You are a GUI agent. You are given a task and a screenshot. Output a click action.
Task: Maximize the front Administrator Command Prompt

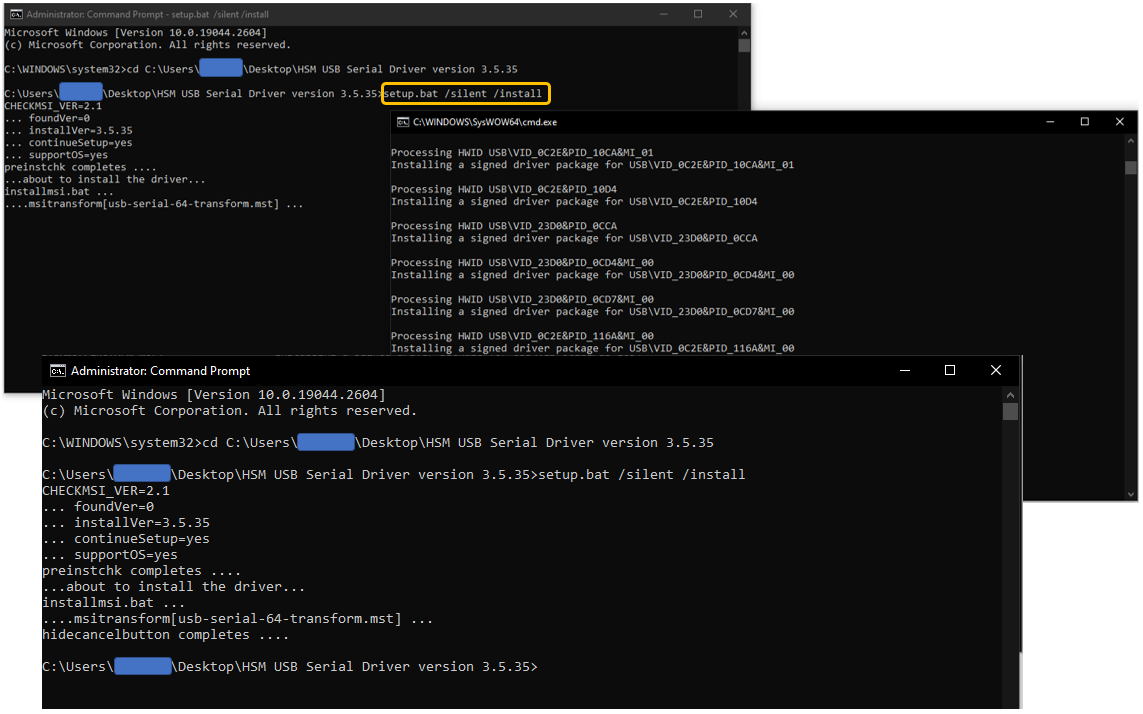(950, 369)
